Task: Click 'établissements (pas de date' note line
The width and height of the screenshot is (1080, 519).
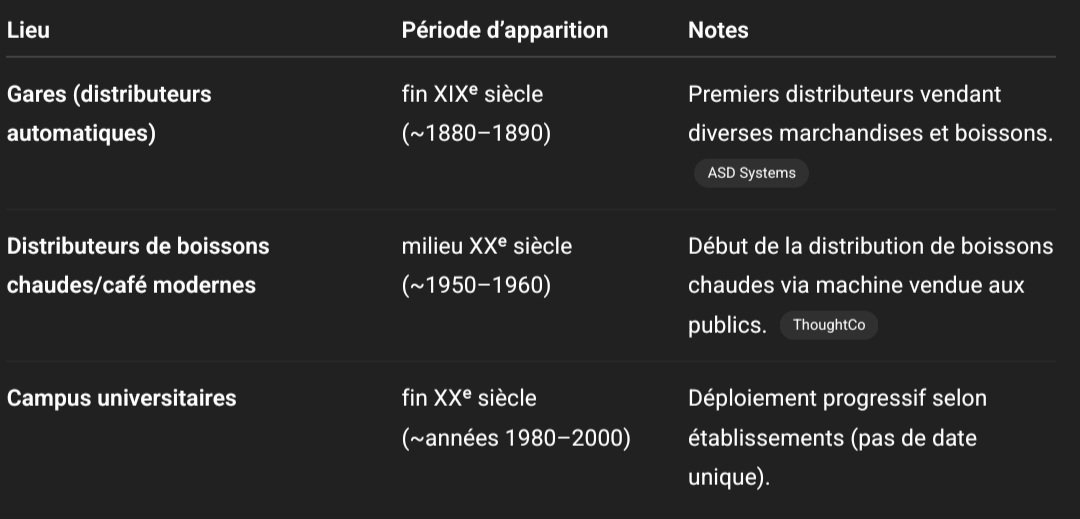Action: click(x=832, y=438)
